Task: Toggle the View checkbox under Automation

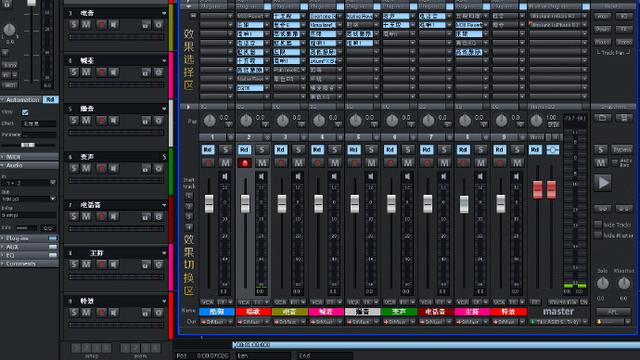Action: coord(25,112)
